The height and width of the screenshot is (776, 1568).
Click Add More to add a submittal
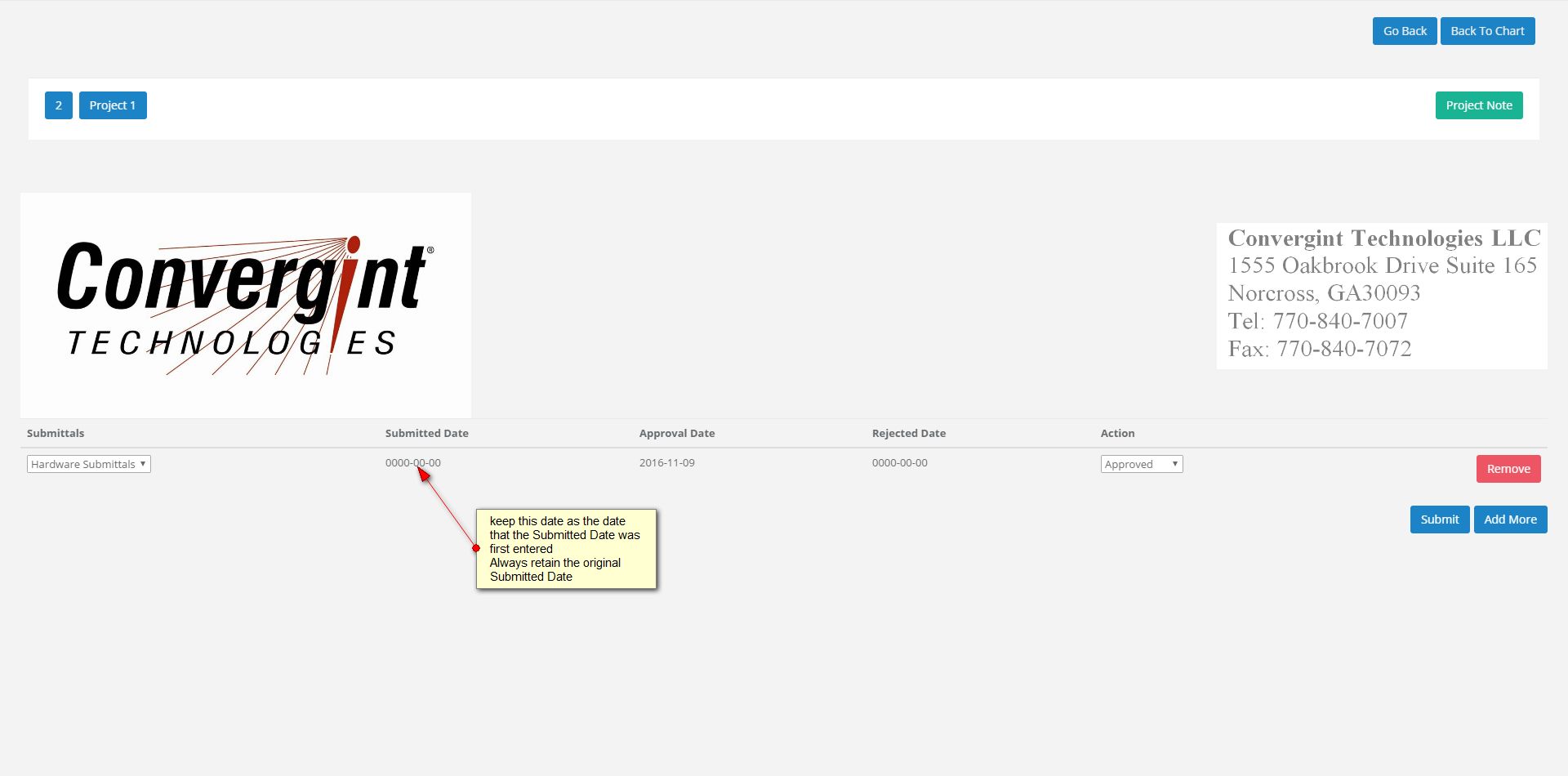coord(1511,520)
